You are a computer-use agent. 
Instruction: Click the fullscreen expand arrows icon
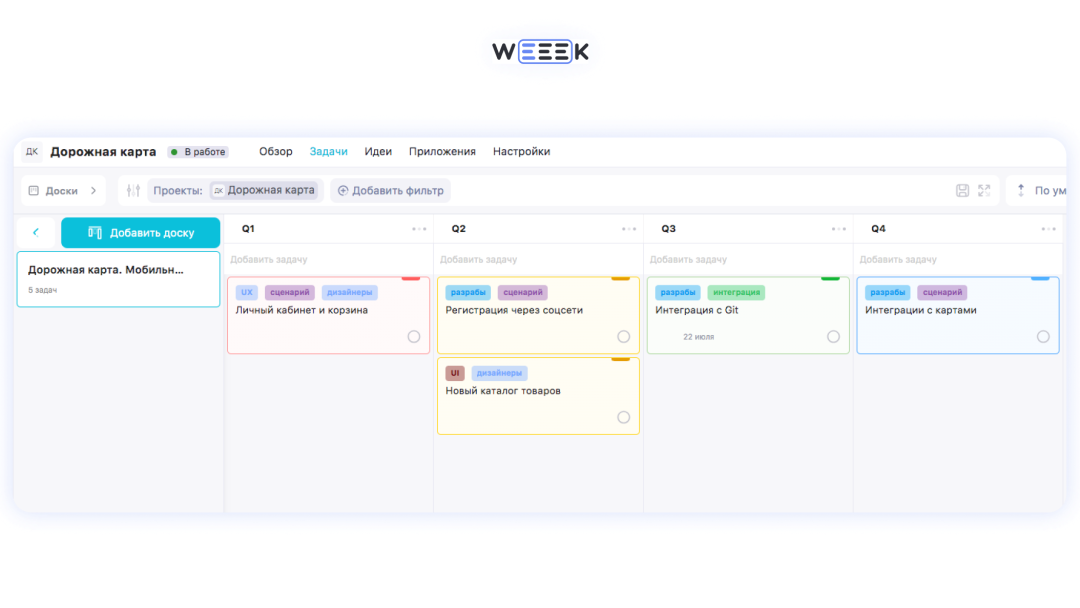(x=984, y=190)
